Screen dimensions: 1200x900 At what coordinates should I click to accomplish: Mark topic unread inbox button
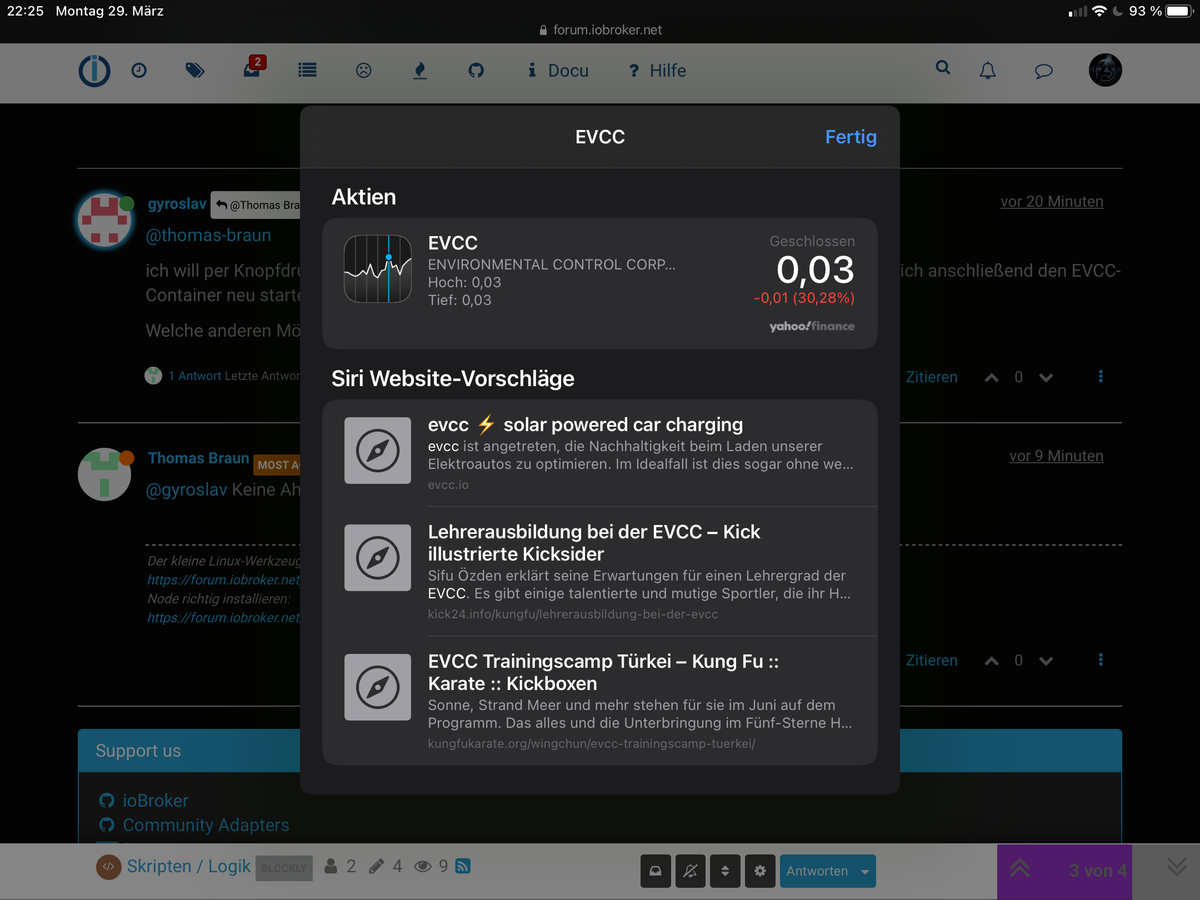[x=654, y=871]
